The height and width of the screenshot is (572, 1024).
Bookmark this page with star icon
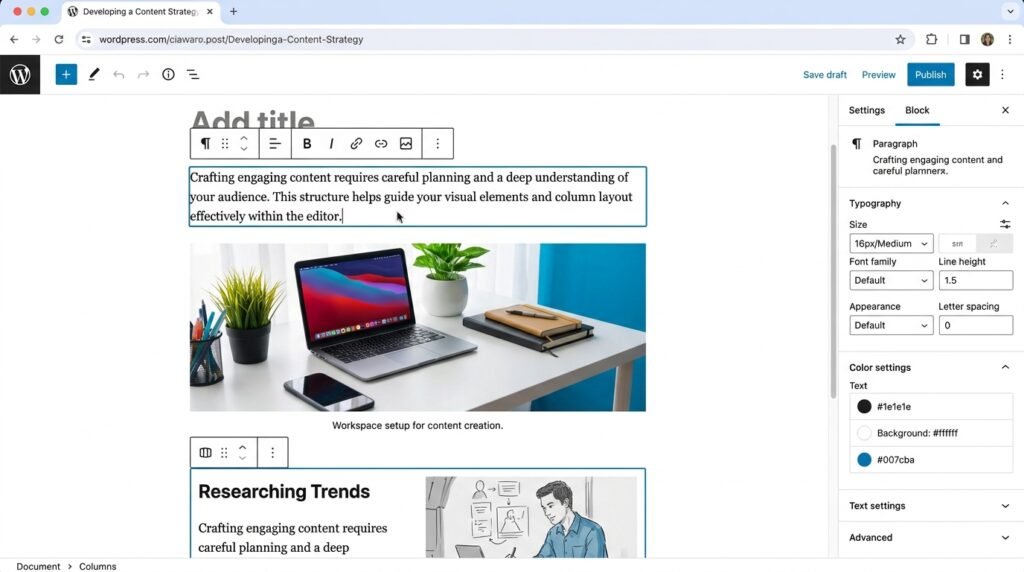900,39
